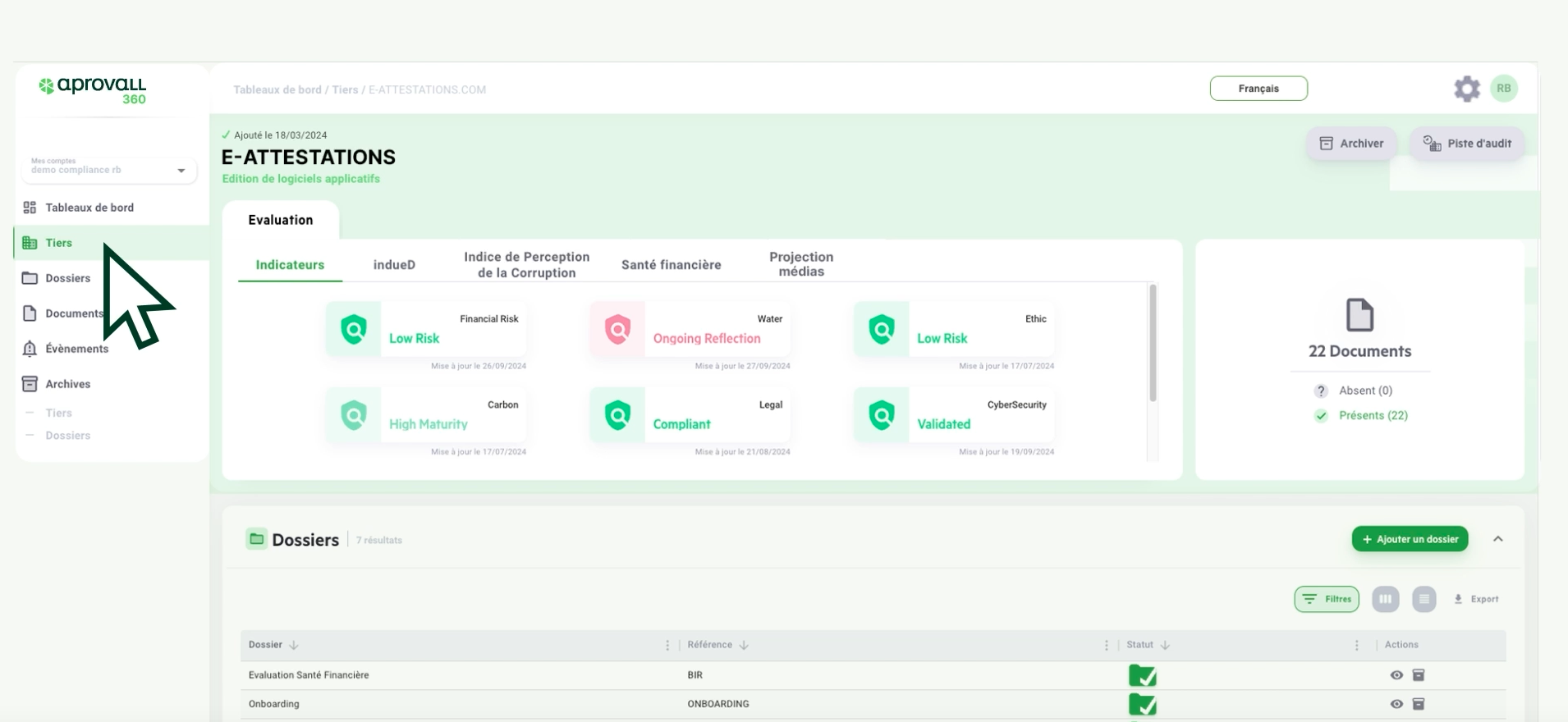Open the settings gear icon
Screen dimensions: 1568x722
click(x=1466, y=89)
